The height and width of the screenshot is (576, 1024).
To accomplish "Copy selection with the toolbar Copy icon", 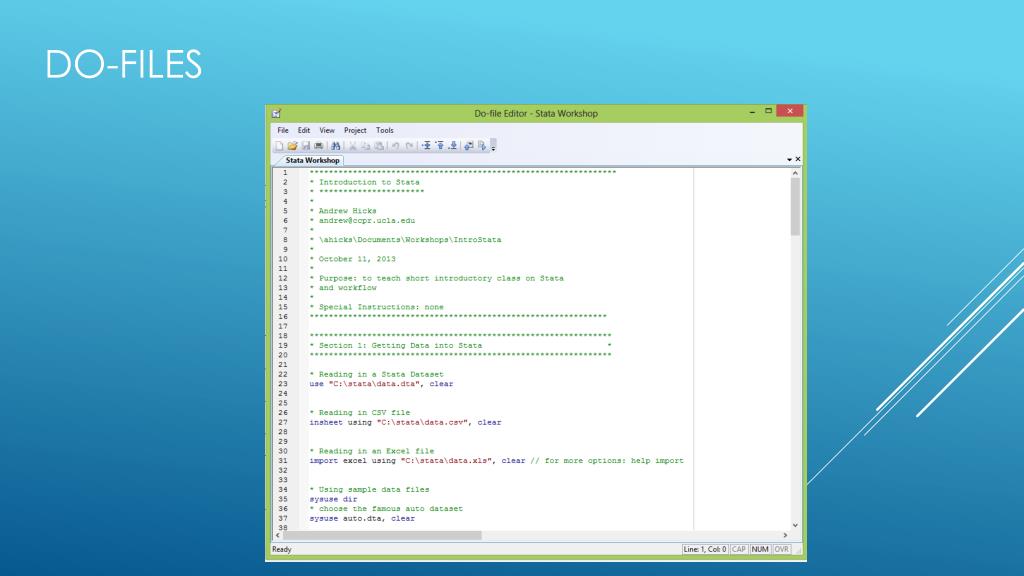I will coord(366,146).
